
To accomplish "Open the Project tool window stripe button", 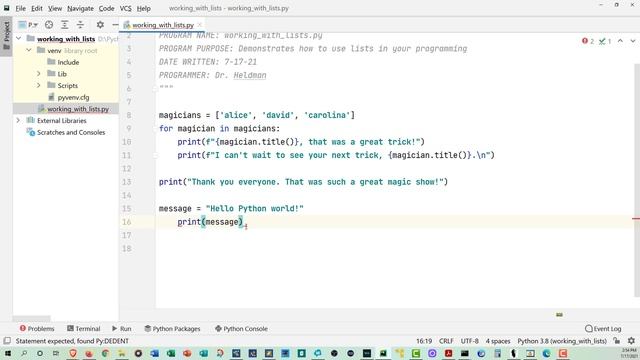I will (x=6, y=36).
